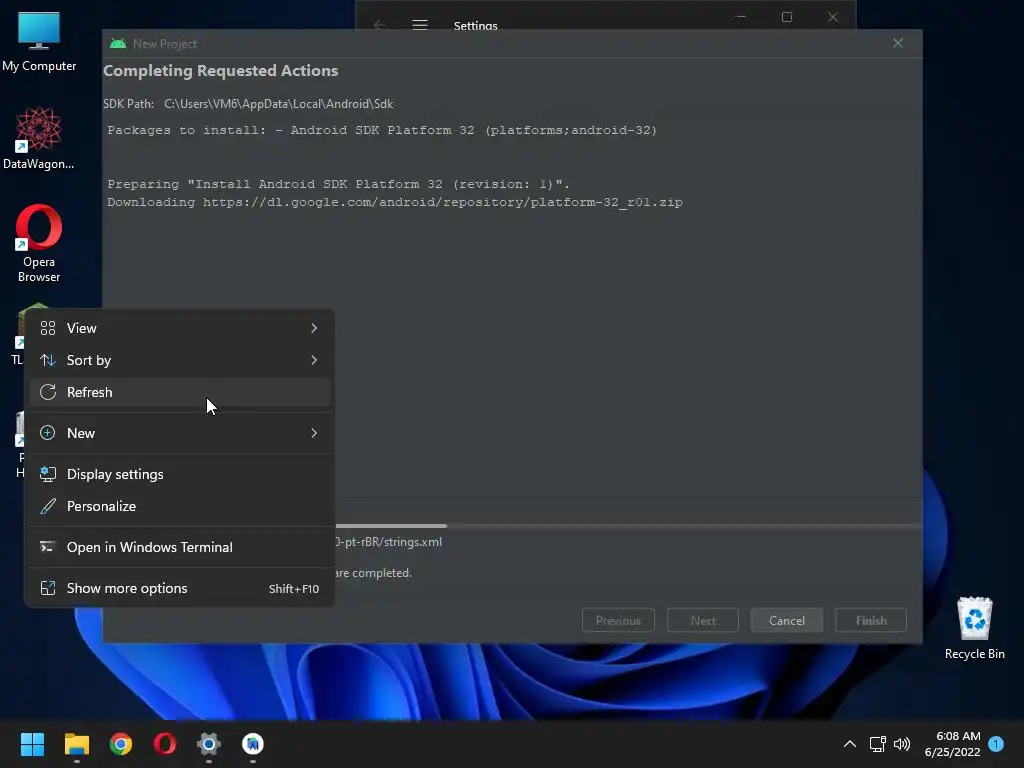The height and width of the screenshot is (768, 1024).
Task: Open the notification badge in taskbar
Action: (x=996, y=744)
